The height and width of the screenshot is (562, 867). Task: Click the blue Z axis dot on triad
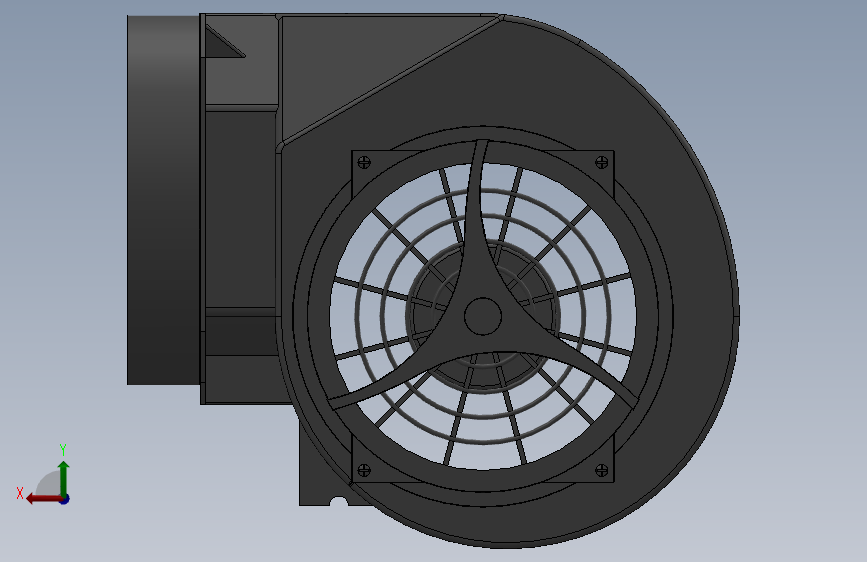coord(65,499)
